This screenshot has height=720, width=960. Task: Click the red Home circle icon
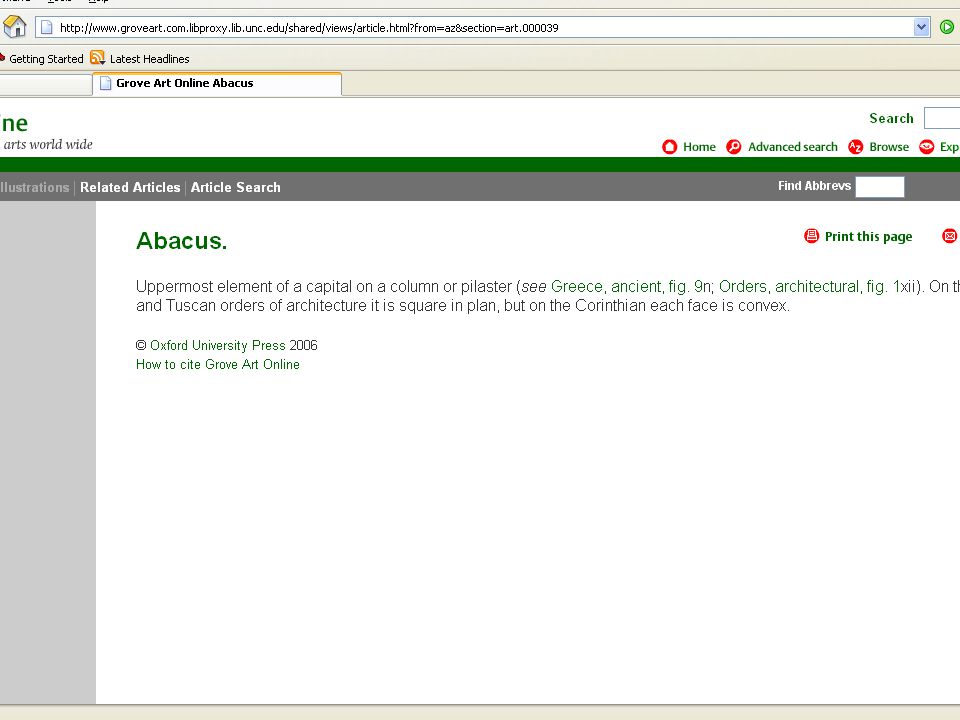click(670, 147)
